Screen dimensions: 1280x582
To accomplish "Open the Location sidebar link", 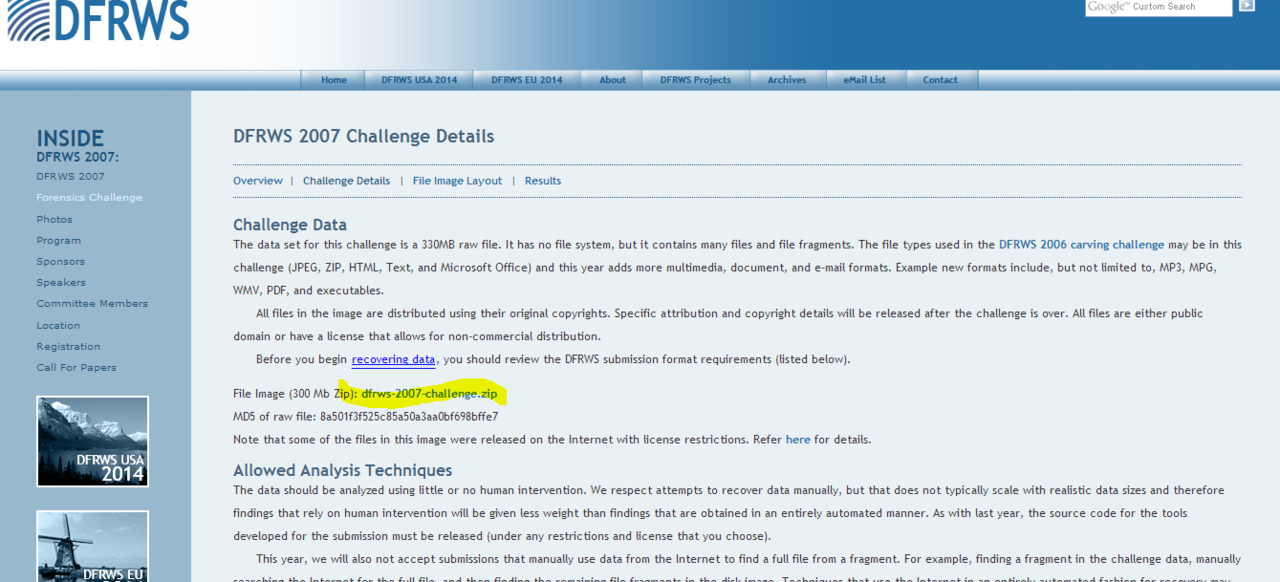I will coord(58,325).
